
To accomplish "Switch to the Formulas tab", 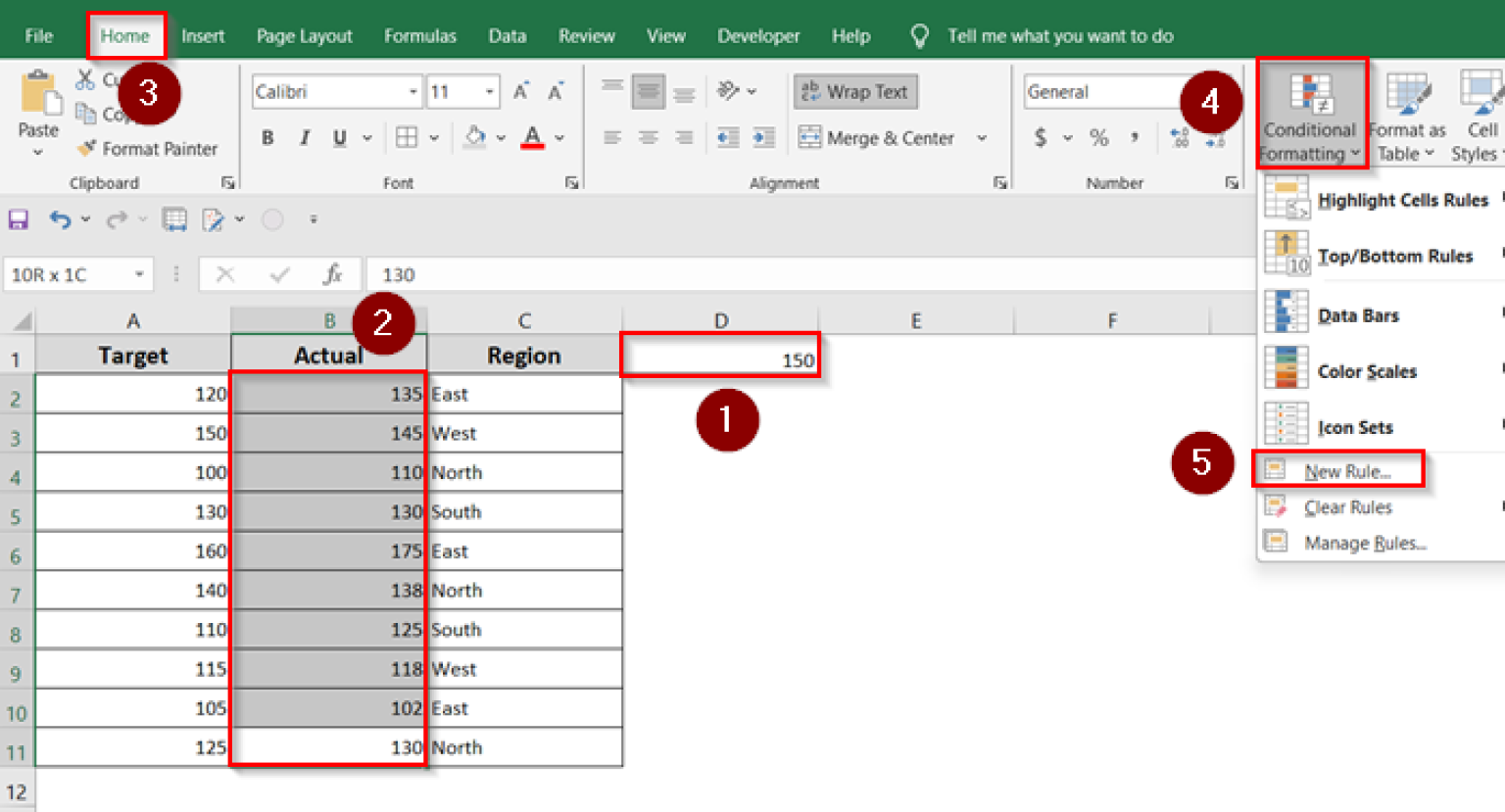I will tap(420, 35).
